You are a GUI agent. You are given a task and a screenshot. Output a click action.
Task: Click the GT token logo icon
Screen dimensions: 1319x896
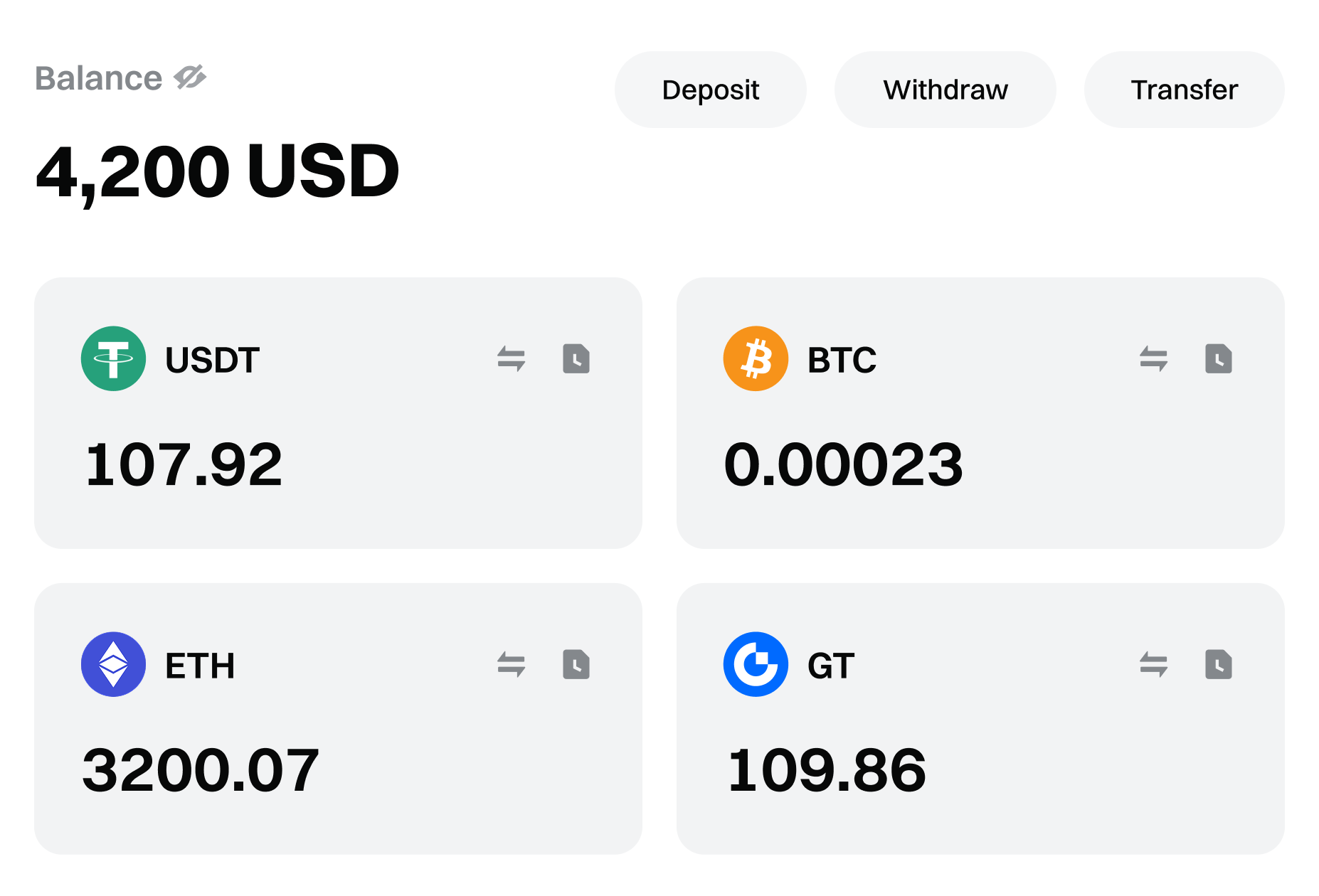point(756,664)
